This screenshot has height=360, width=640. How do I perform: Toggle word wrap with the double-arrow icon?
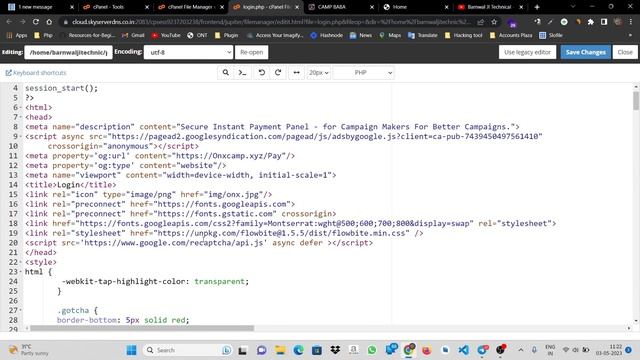click(296, 73)
